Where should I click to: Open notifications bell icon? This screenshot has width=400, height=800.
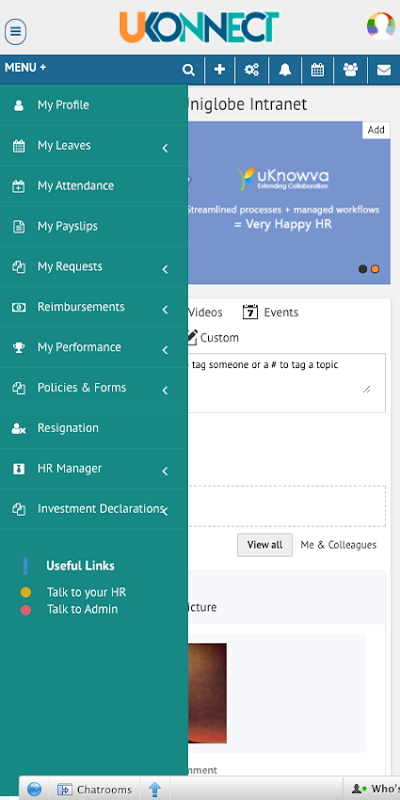point(285,69)
